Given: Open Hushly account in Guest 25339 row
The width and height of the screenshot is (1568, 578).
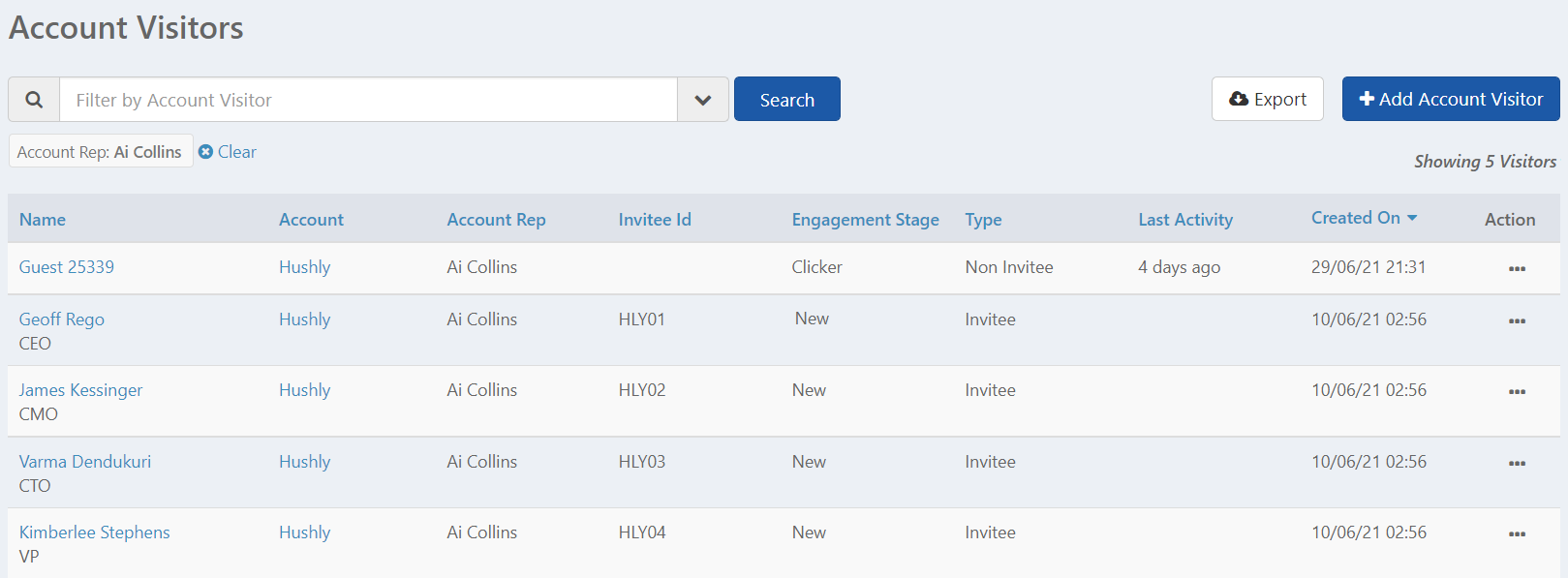Looking at the screenshot, I should [x=304, y=267].
